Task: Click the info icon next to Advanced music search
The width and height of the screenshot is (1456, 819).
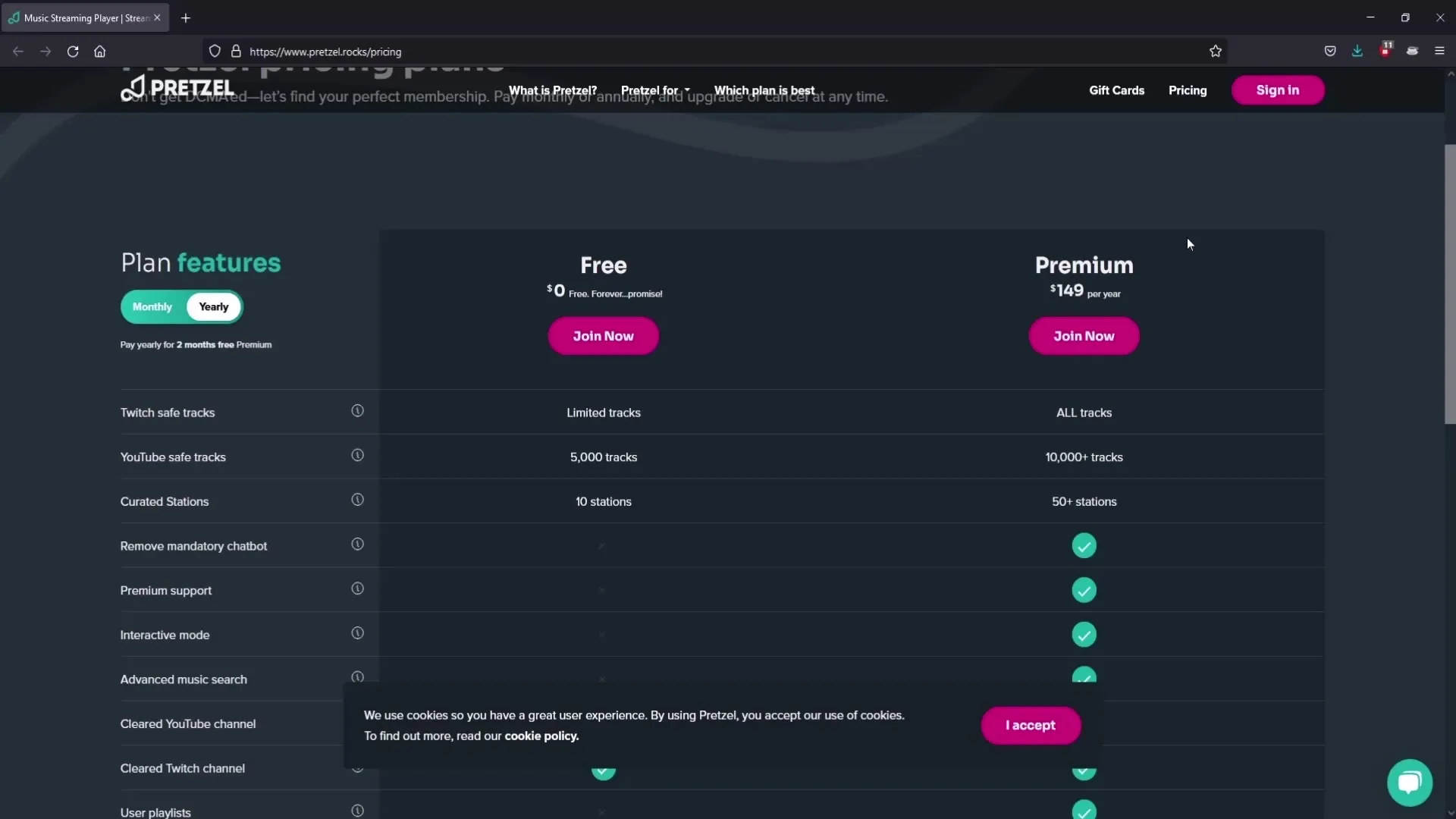Action: 357,678
